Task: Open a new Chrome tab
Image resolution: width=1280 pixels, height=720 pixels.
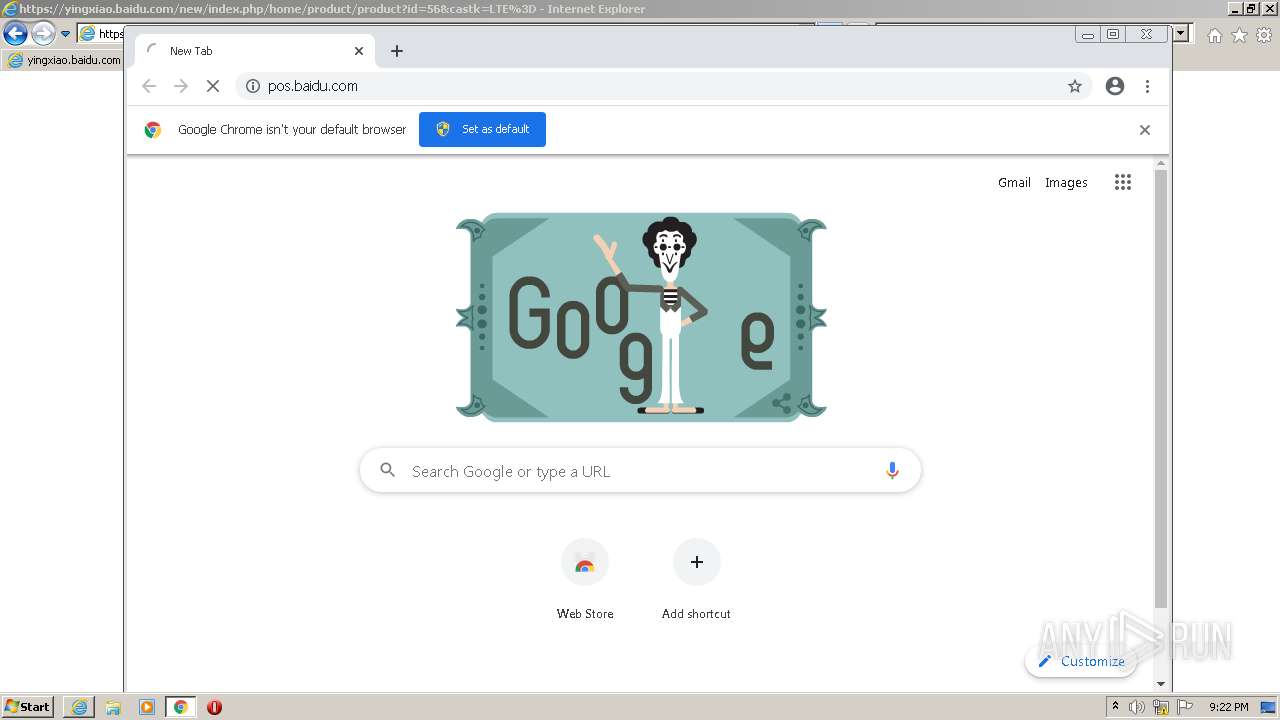Action: 397,51
